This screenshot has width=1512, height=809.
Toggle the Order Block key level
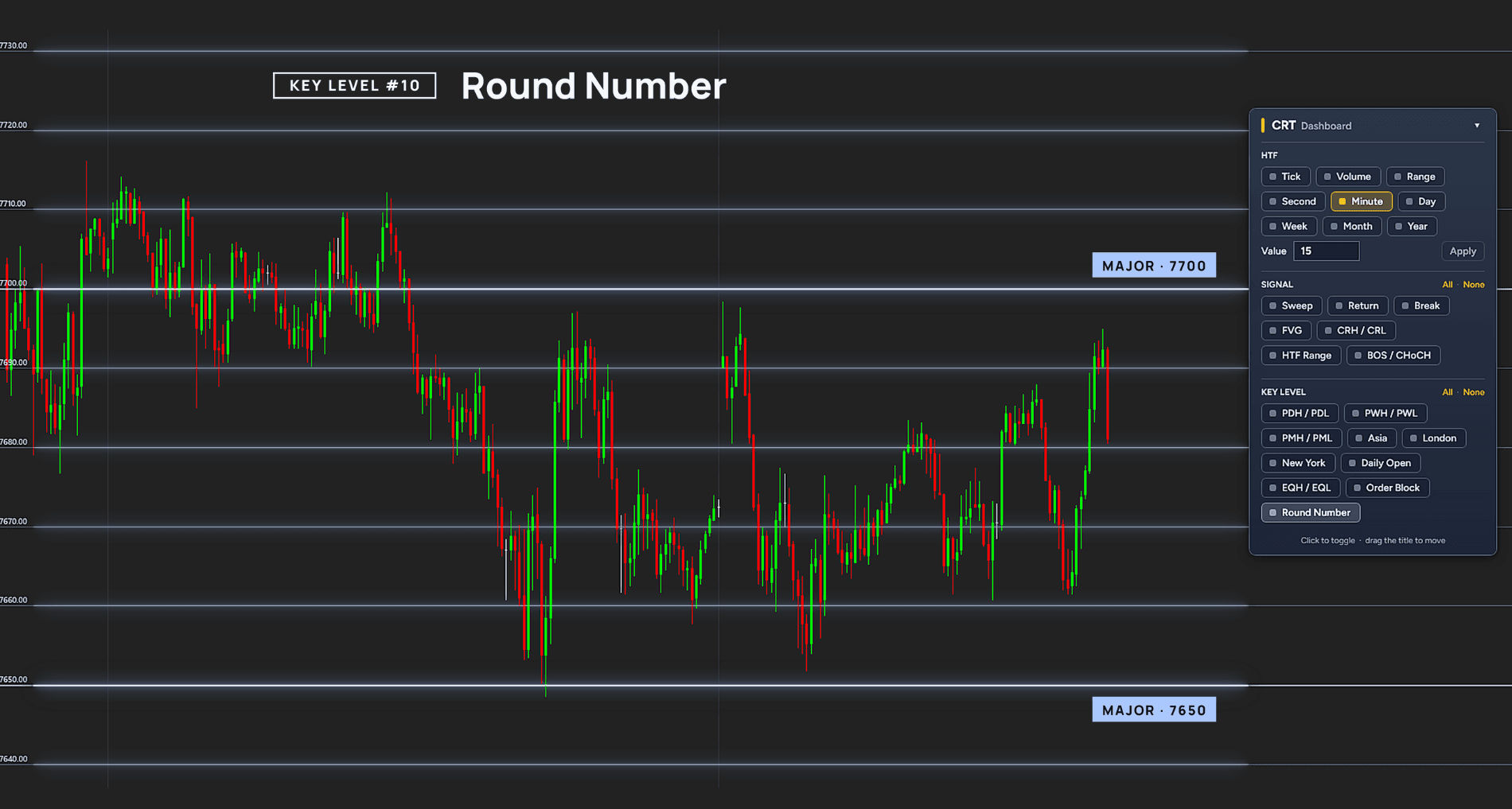[x=1388, y=487]
